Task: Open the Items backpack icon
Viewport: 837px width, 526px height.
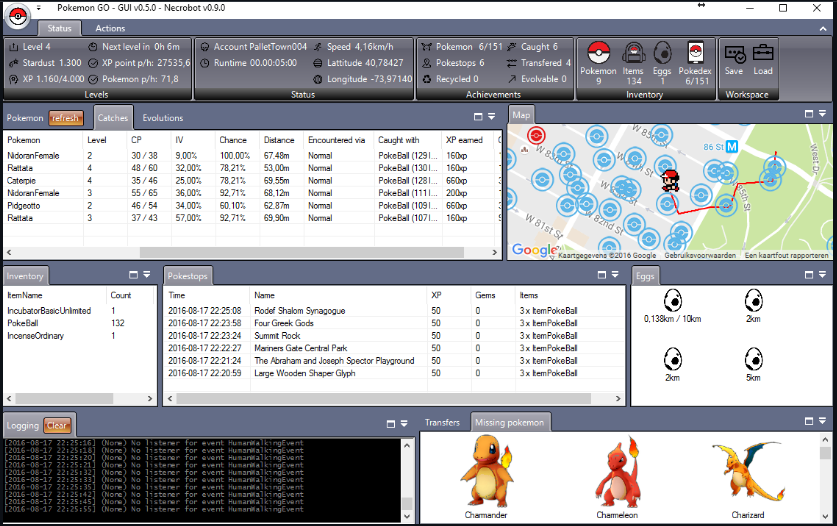Action: point(633,53)
